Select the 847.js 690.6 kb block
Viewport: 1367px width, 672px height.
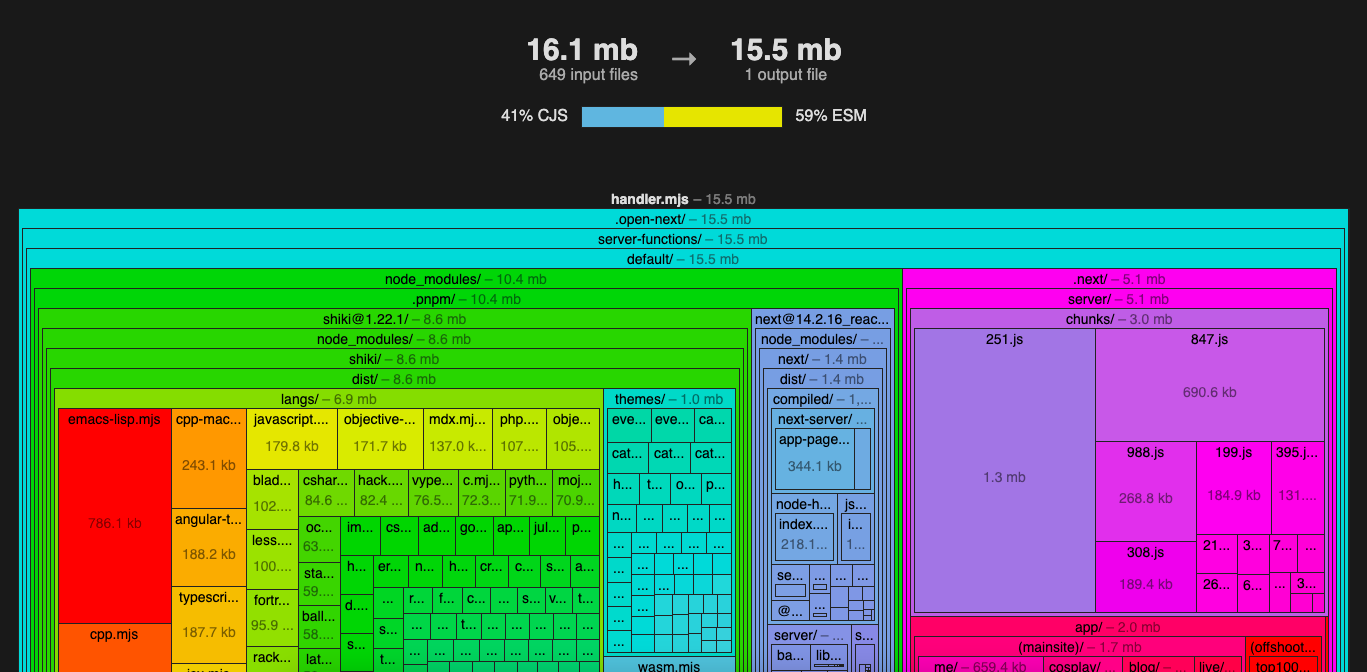click(x=1210, y=385)
